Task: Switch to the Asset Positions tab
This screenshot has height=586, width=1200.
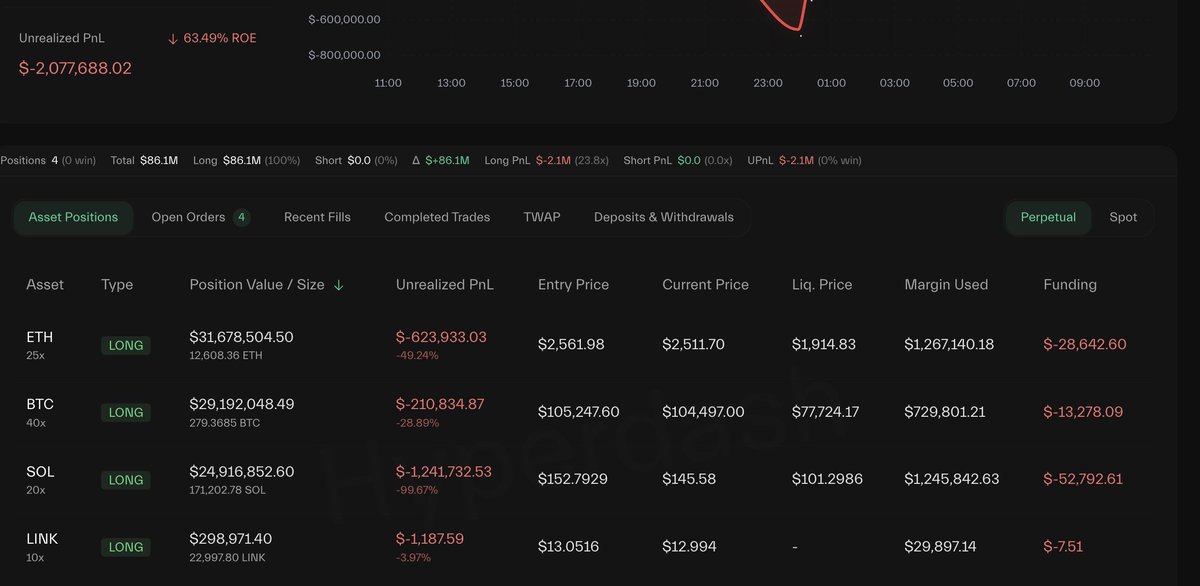Action: pyautogui.click(x=73, y=217)
